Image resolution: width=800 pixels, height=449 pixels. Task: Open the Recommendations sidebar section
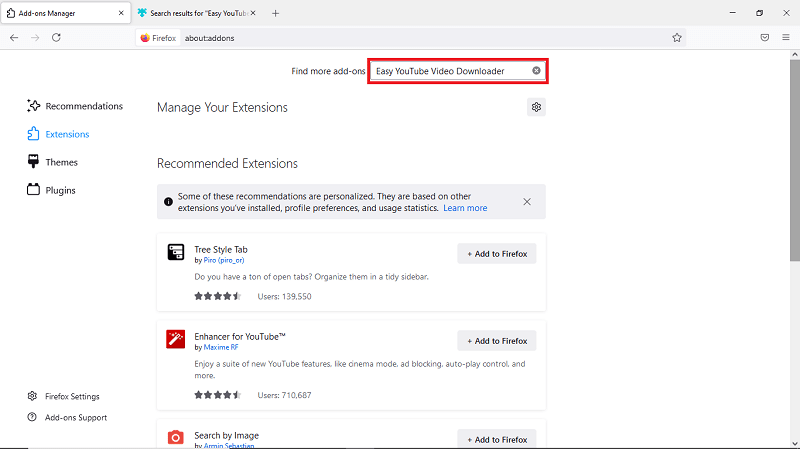pos(75,106)
